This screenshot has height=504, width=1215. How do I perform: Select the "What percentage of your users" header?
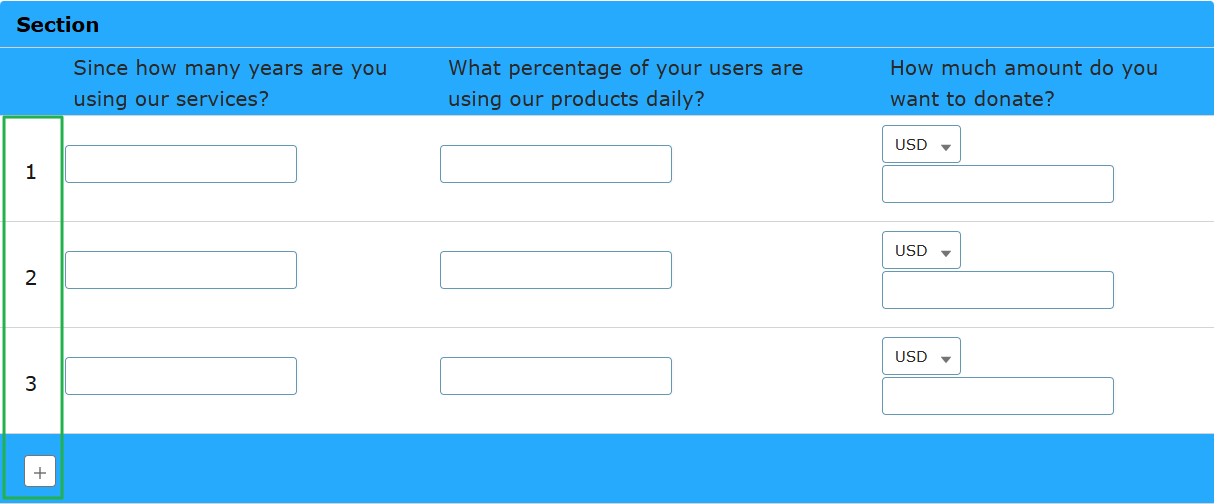pyautogui.click(x=625, y=84)
